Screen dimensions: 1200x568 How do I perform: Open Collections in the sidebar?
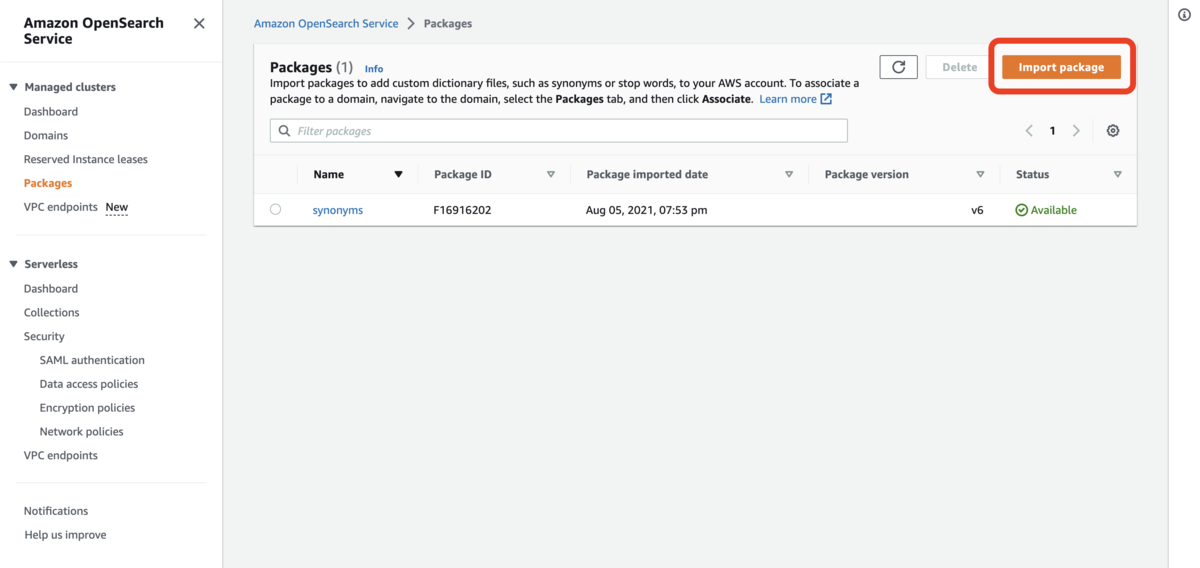tap(52, 313)
